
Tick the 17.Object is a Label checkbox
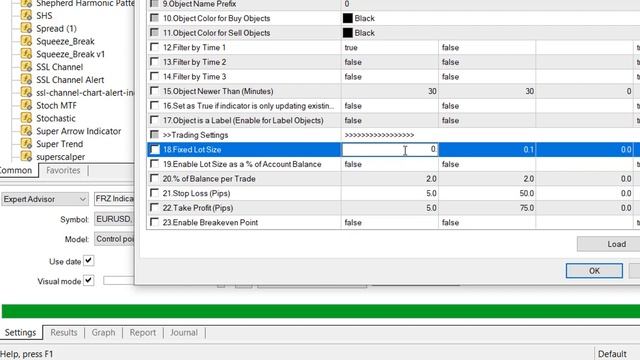154,120
